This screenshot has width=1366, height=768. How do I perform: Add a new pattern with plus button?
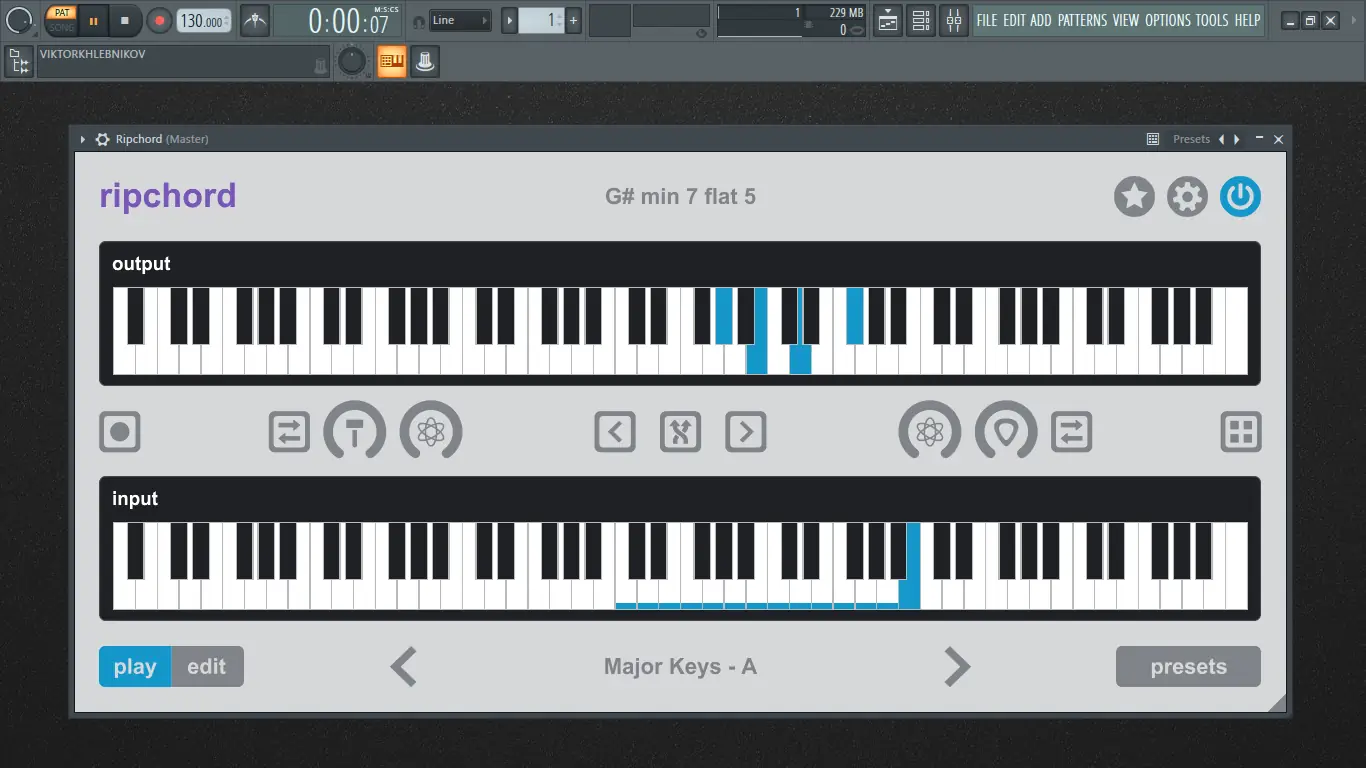pyautogui.click(x=573, y=20)
